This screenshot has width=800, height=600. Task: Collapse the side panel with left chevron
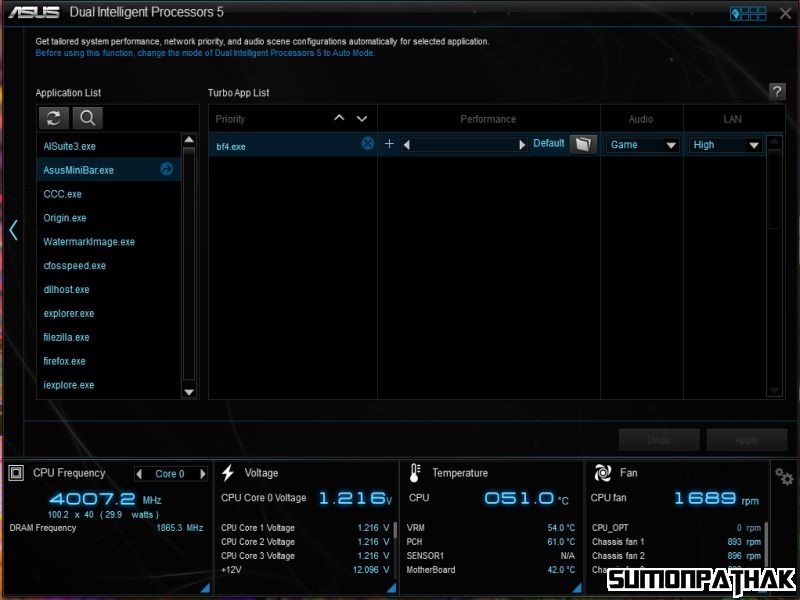[x=13, y=230]
